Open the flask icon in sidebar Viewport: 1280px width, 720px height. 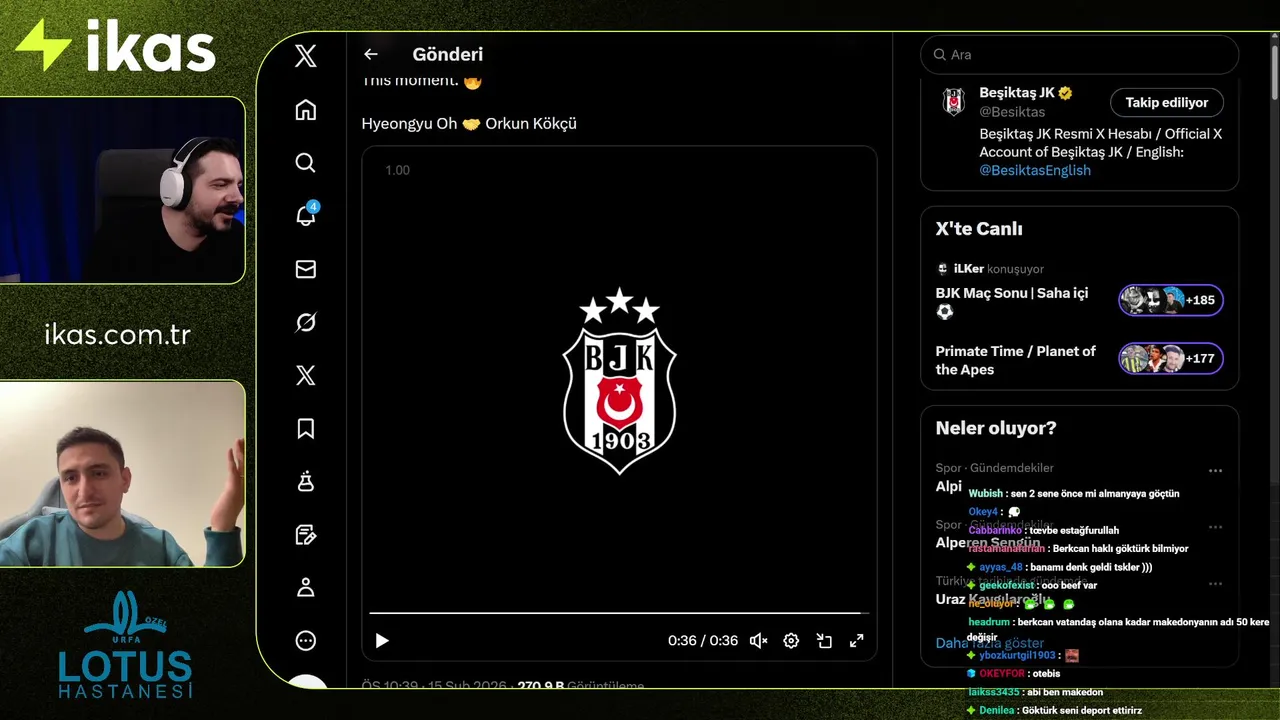(306, 482)
